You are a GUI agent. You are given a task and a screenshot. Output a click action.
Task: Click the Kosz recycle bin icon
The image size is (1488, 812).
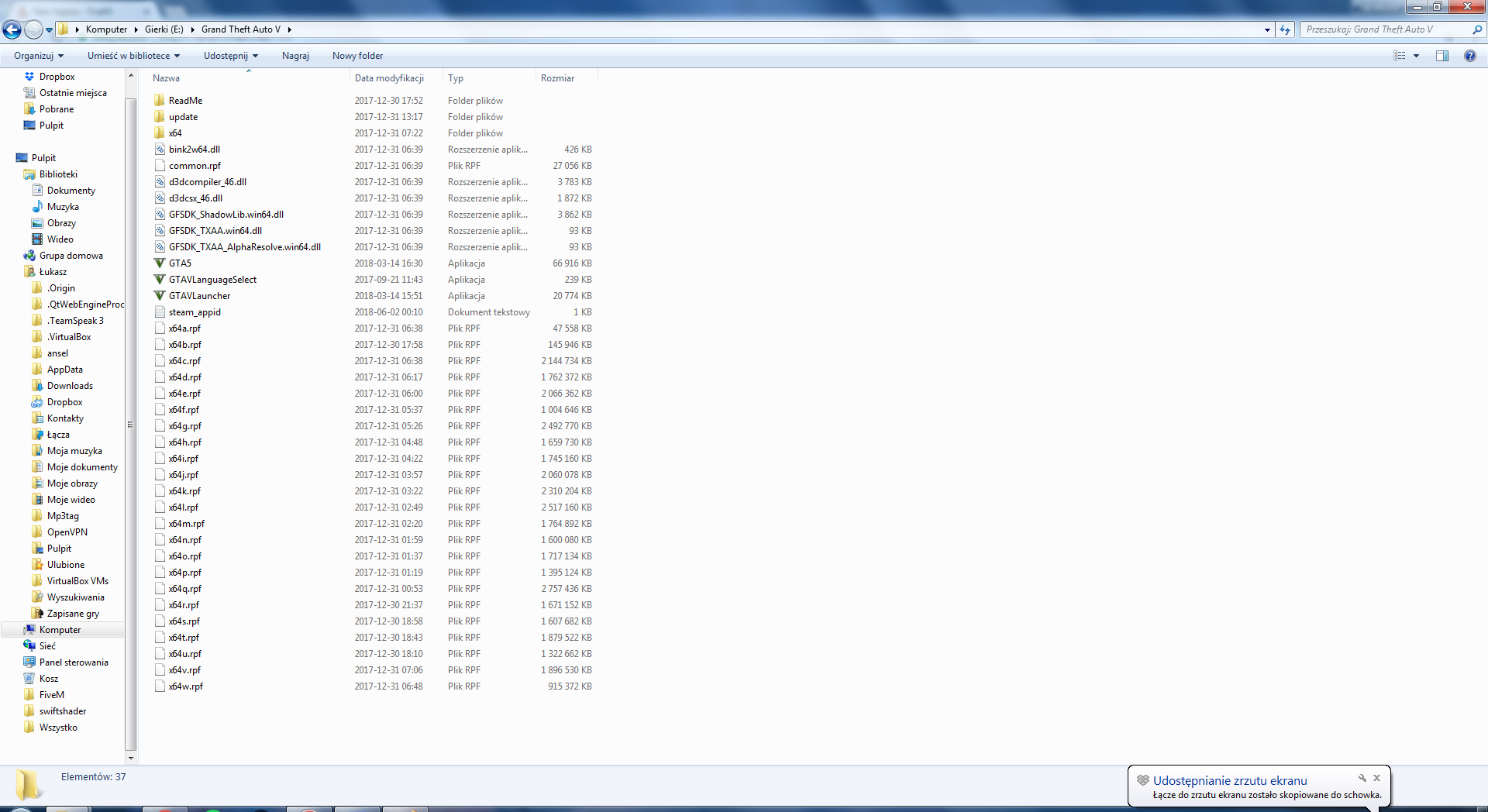tap(29, 679)
